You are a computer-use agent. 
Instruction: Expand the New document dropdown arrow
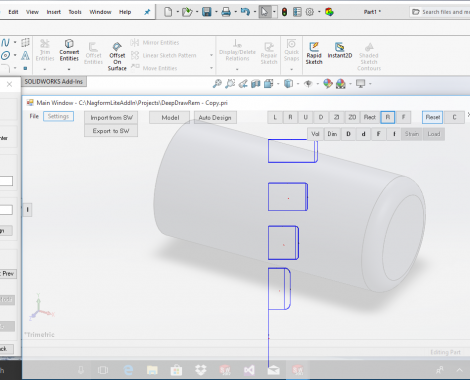(177, 12)
